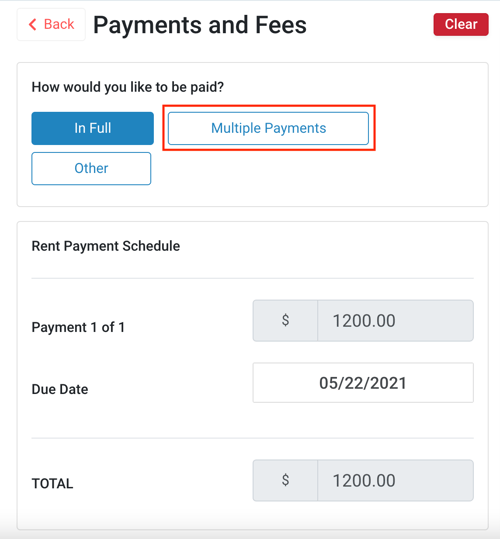
Task: Open the Due Date field showing 05/22/2021
Action: [x=363, y=383]
